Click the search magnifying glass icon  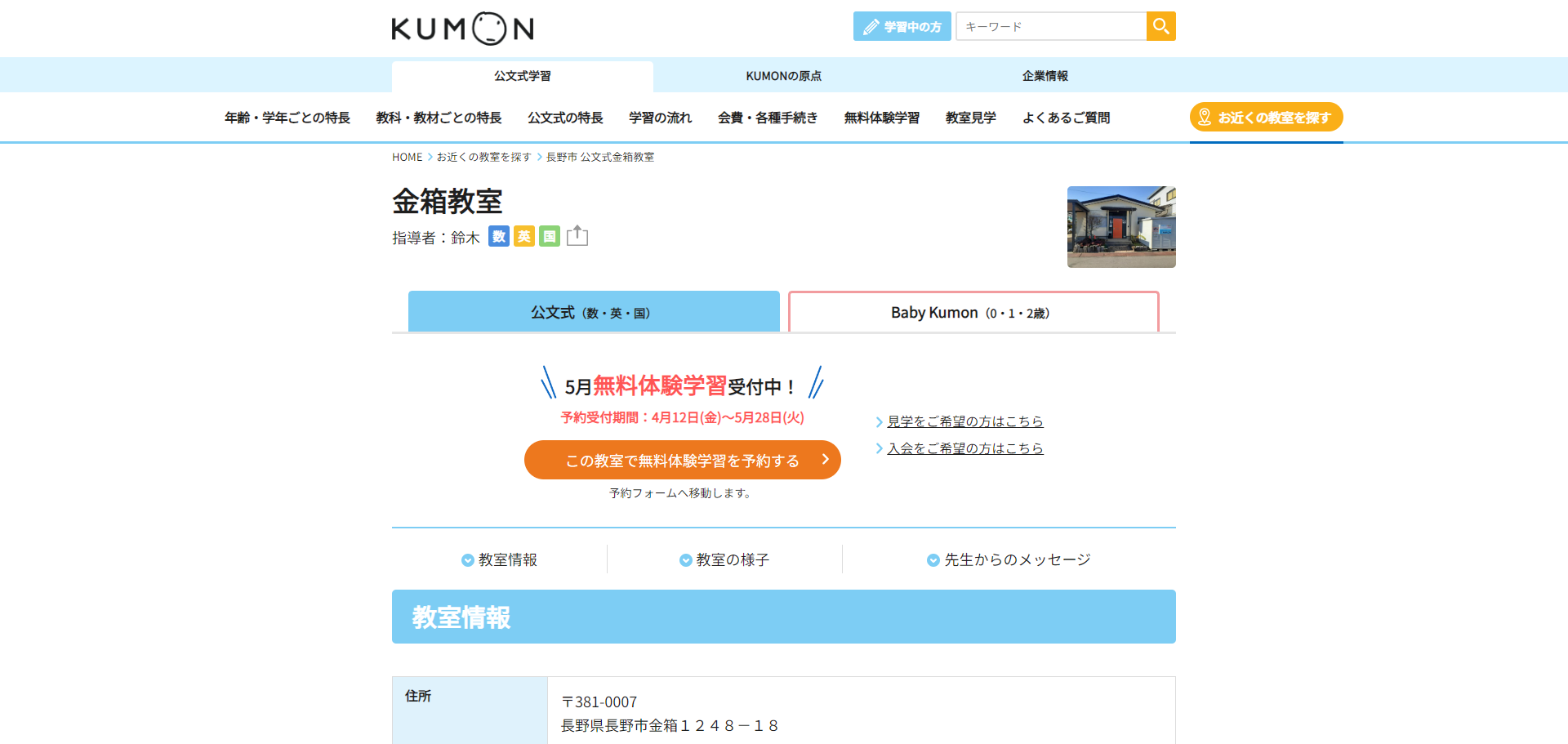[x=1160, y=25]
